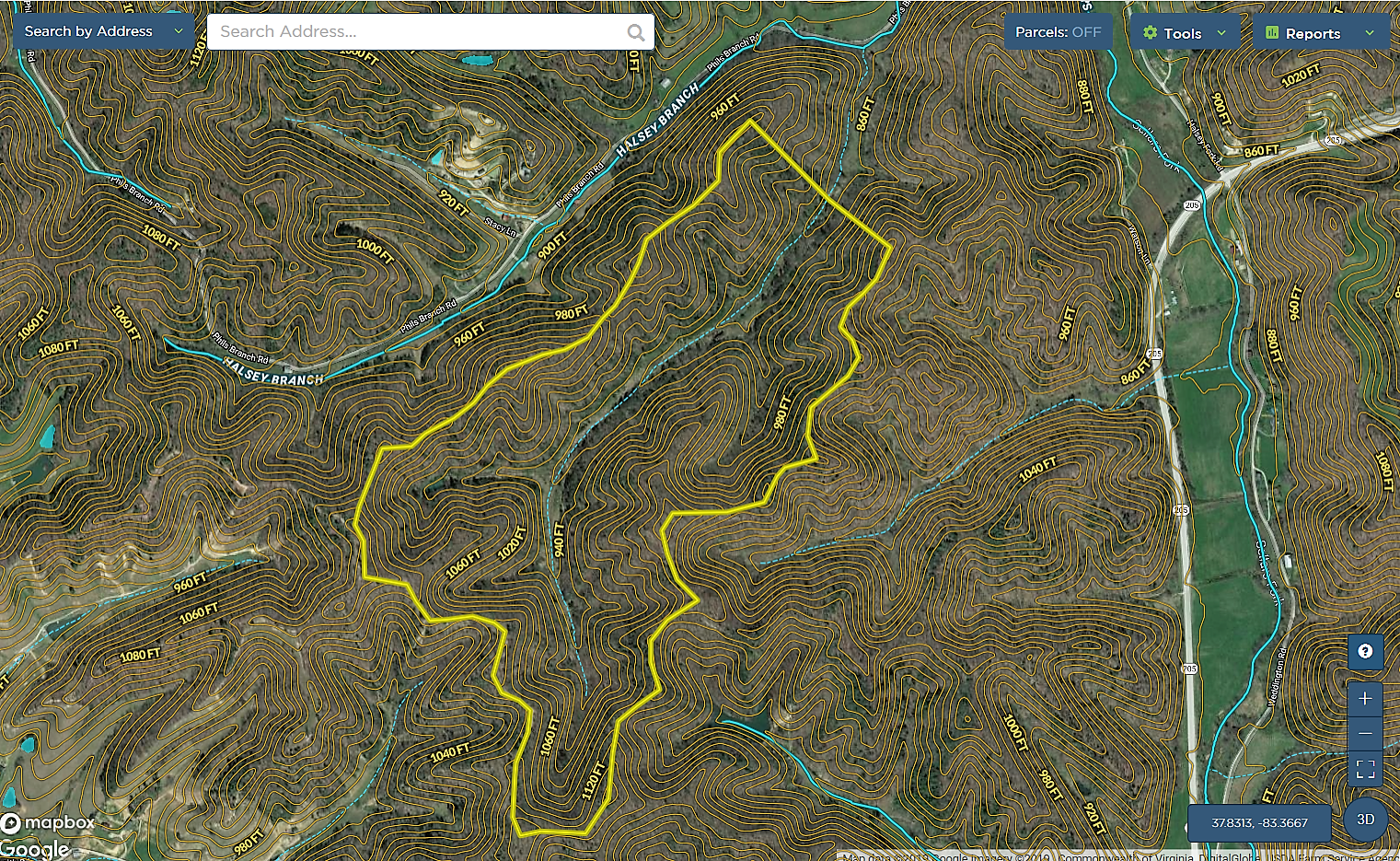This screenshot has height=861, width=1400.
Task: Expand the Search by Address dropdown
Action: click(x=178, y=31)
